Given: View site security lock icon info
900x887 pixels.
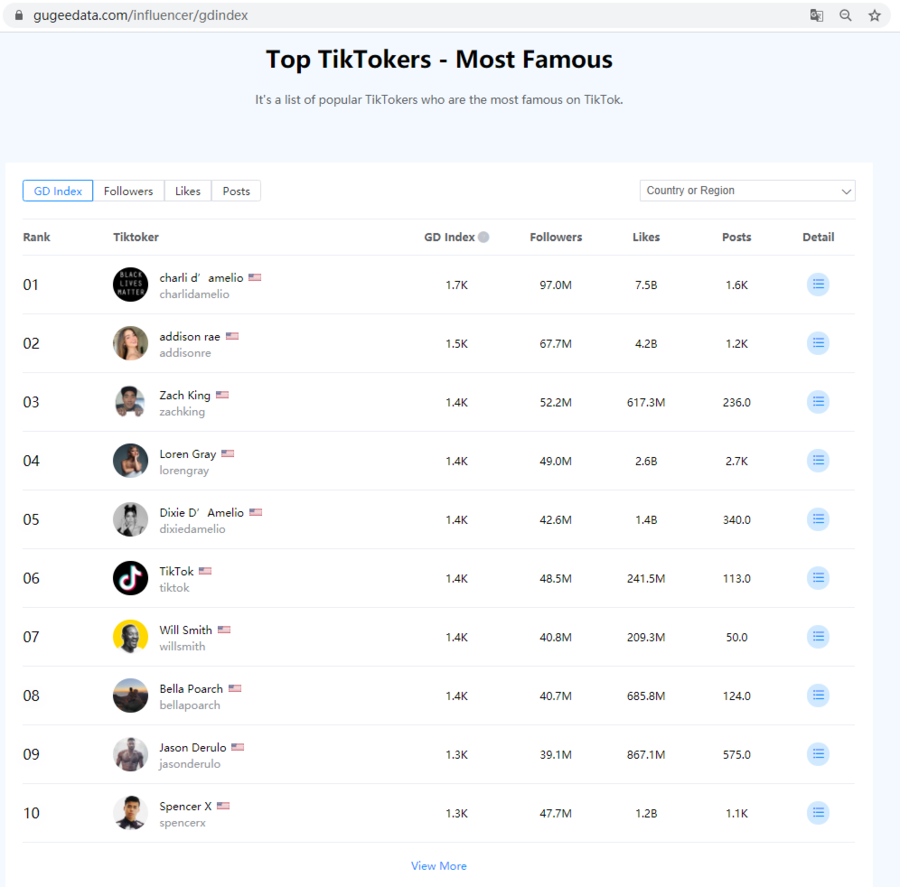Looking at the screenshot, I should click(18, 16).
